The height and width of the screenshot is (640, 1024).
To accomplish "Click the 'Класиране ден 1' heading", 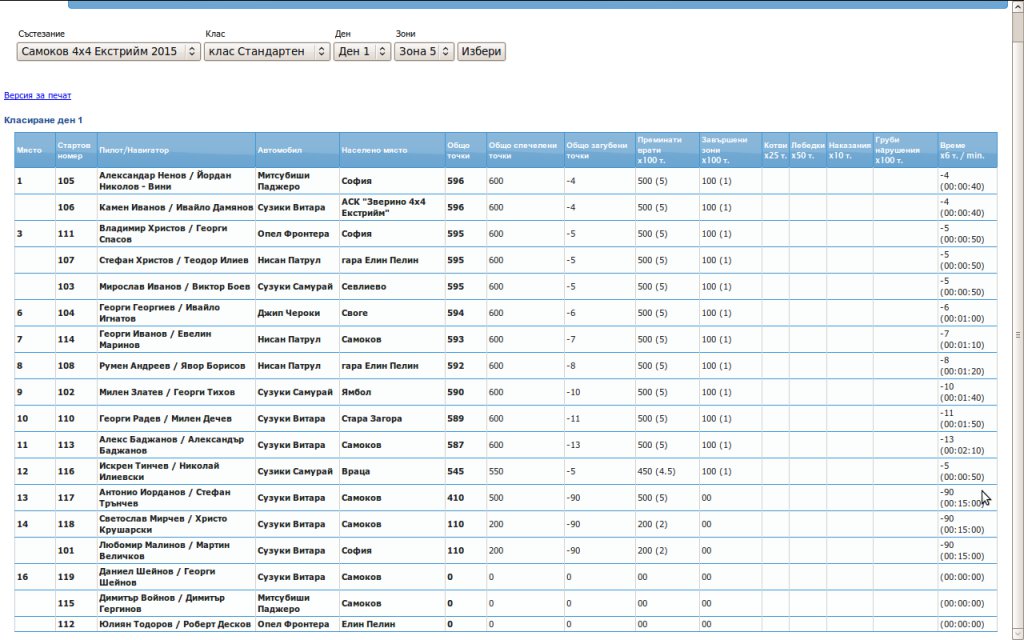I will (43, 120).
